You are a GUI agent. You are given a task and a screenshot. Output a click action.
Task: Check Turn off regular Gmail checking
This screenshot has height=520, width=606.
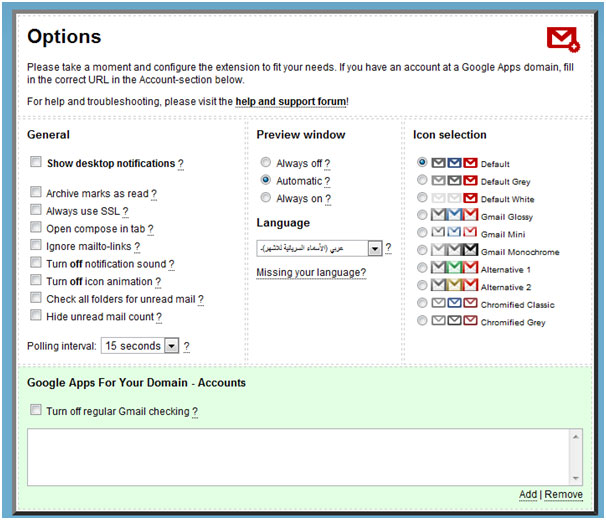pyautogui.click(x=36, y=410)
